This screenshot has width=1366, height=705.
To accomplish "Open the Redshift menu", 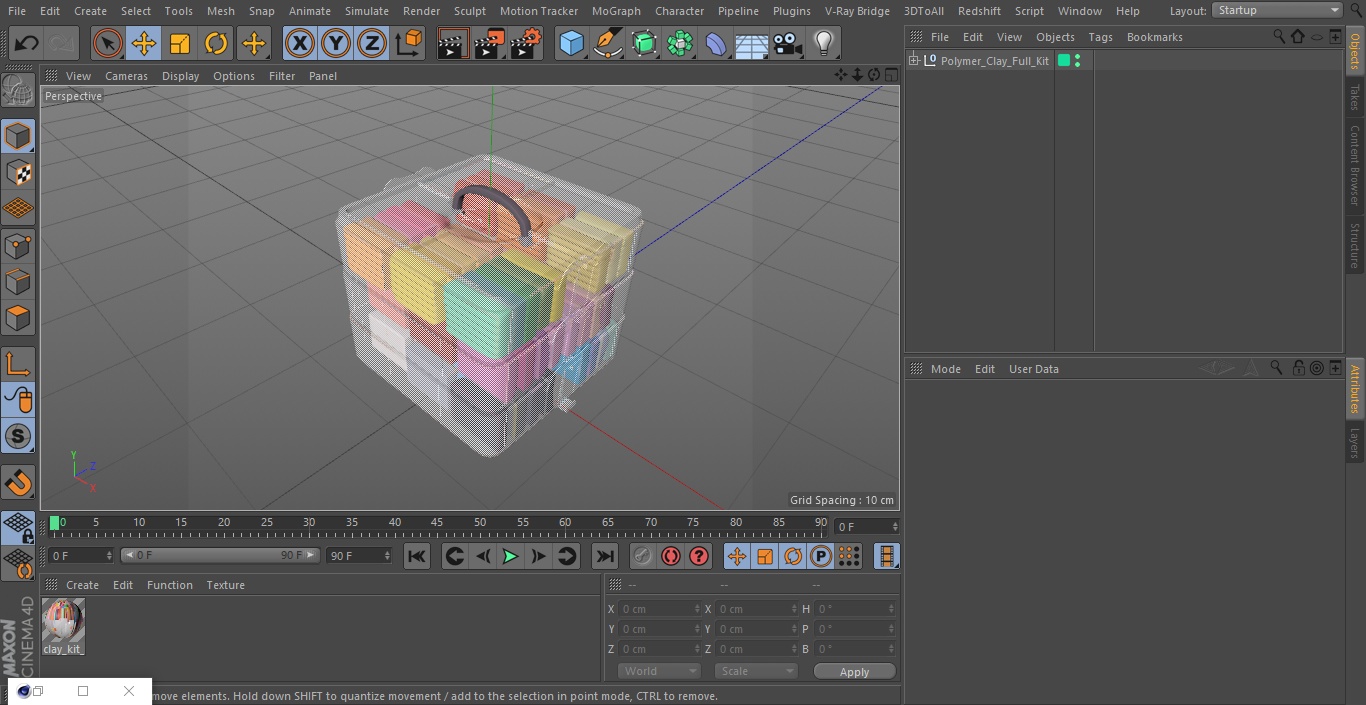I will click(x=979, y=11).
